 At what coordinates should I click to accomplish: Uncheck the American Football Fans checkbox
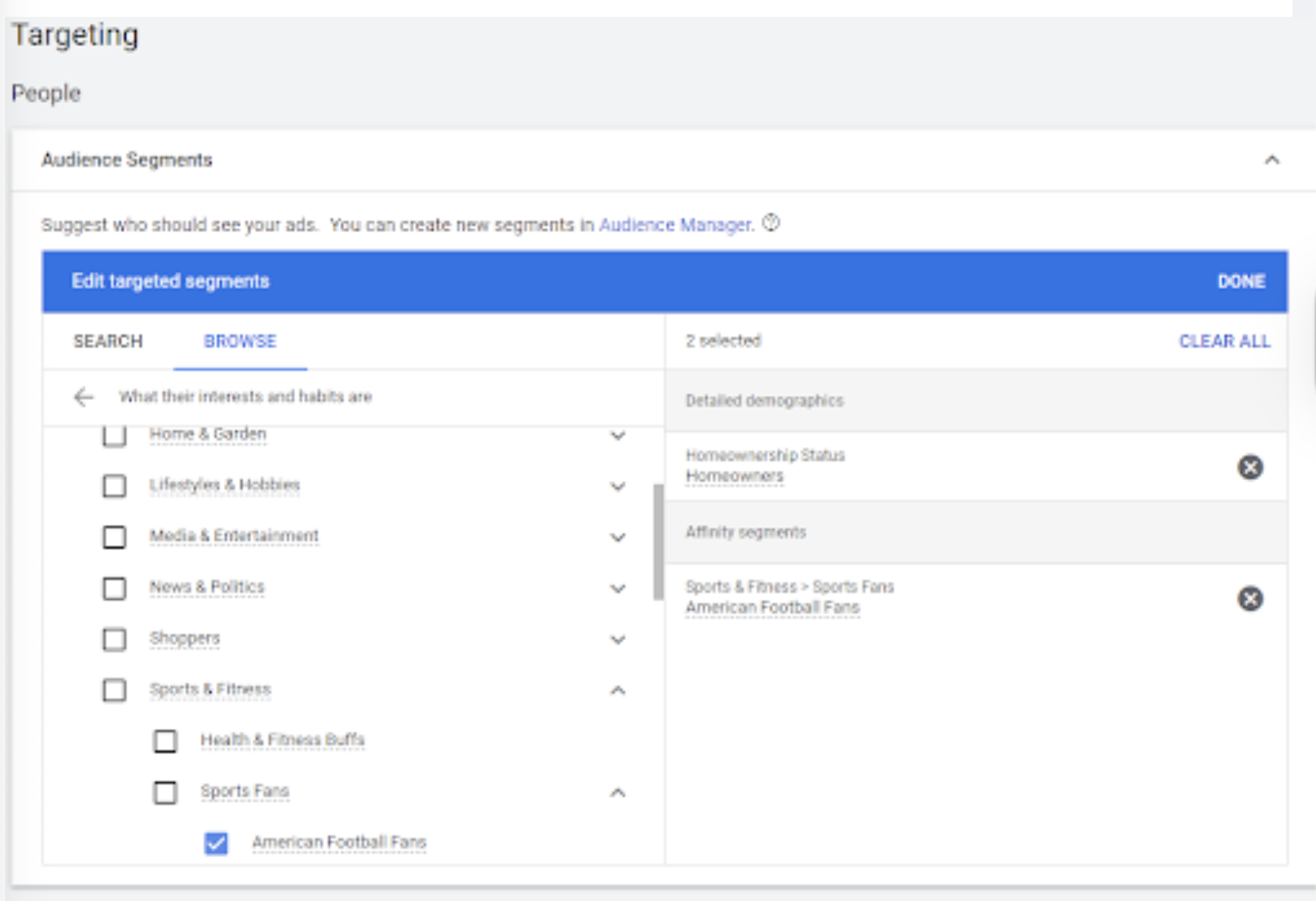[216, 843]
